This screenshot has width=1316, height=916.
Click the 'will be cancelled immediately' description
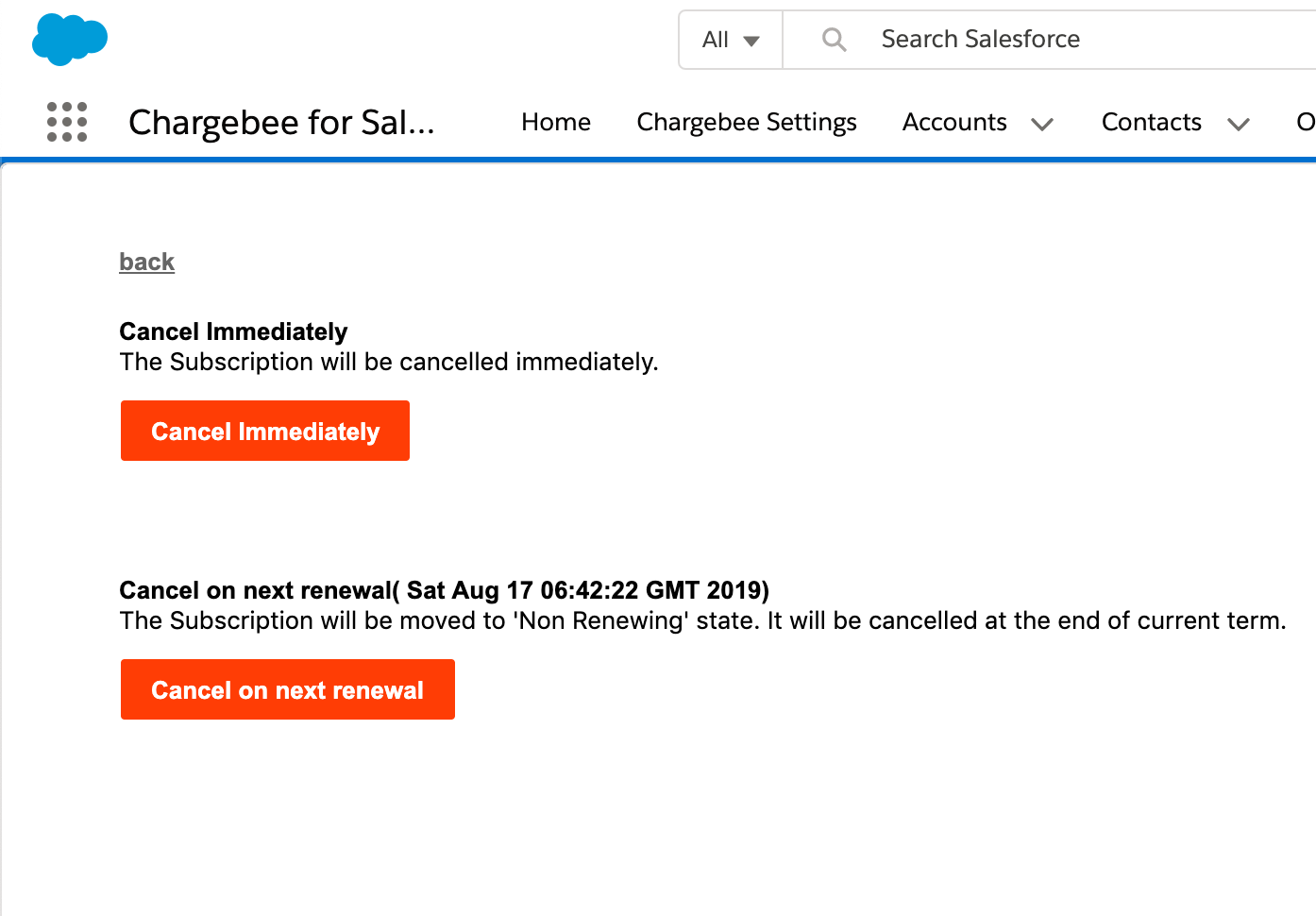pyautogui.click(x=389, y=362)
